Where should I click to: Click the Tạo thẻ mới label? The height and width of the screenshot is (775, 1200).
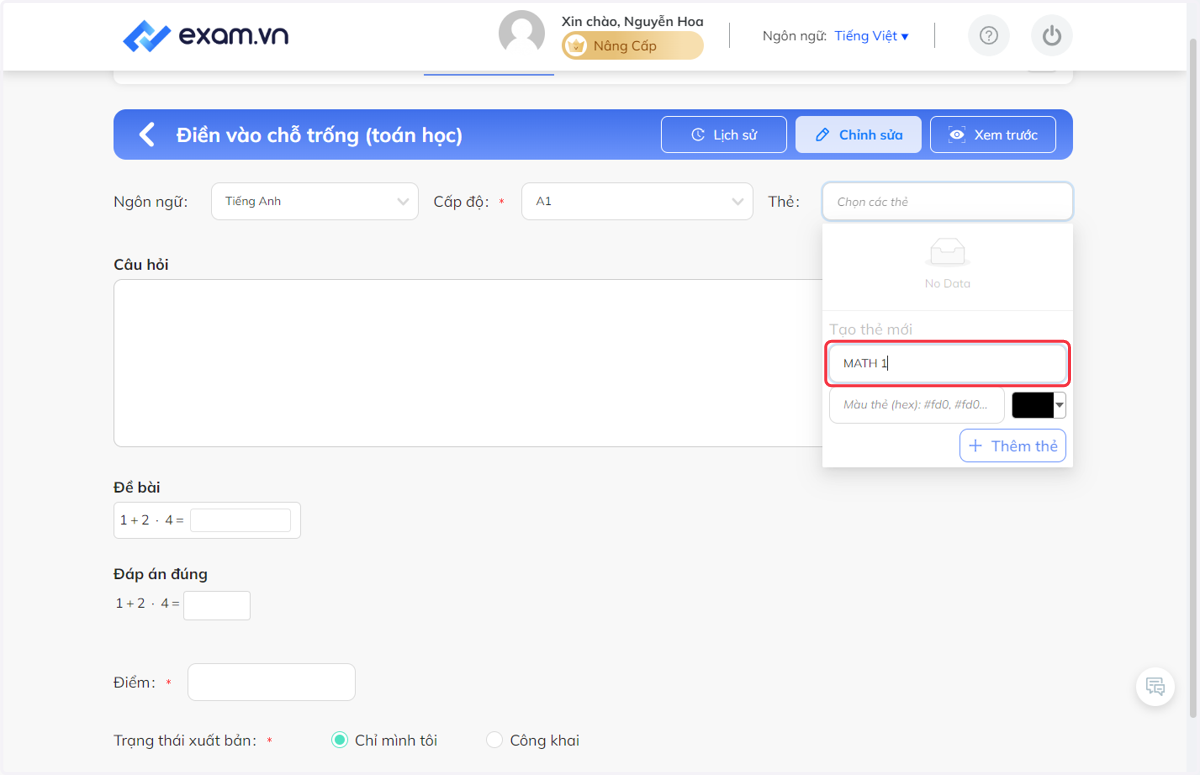coord(871,329)
